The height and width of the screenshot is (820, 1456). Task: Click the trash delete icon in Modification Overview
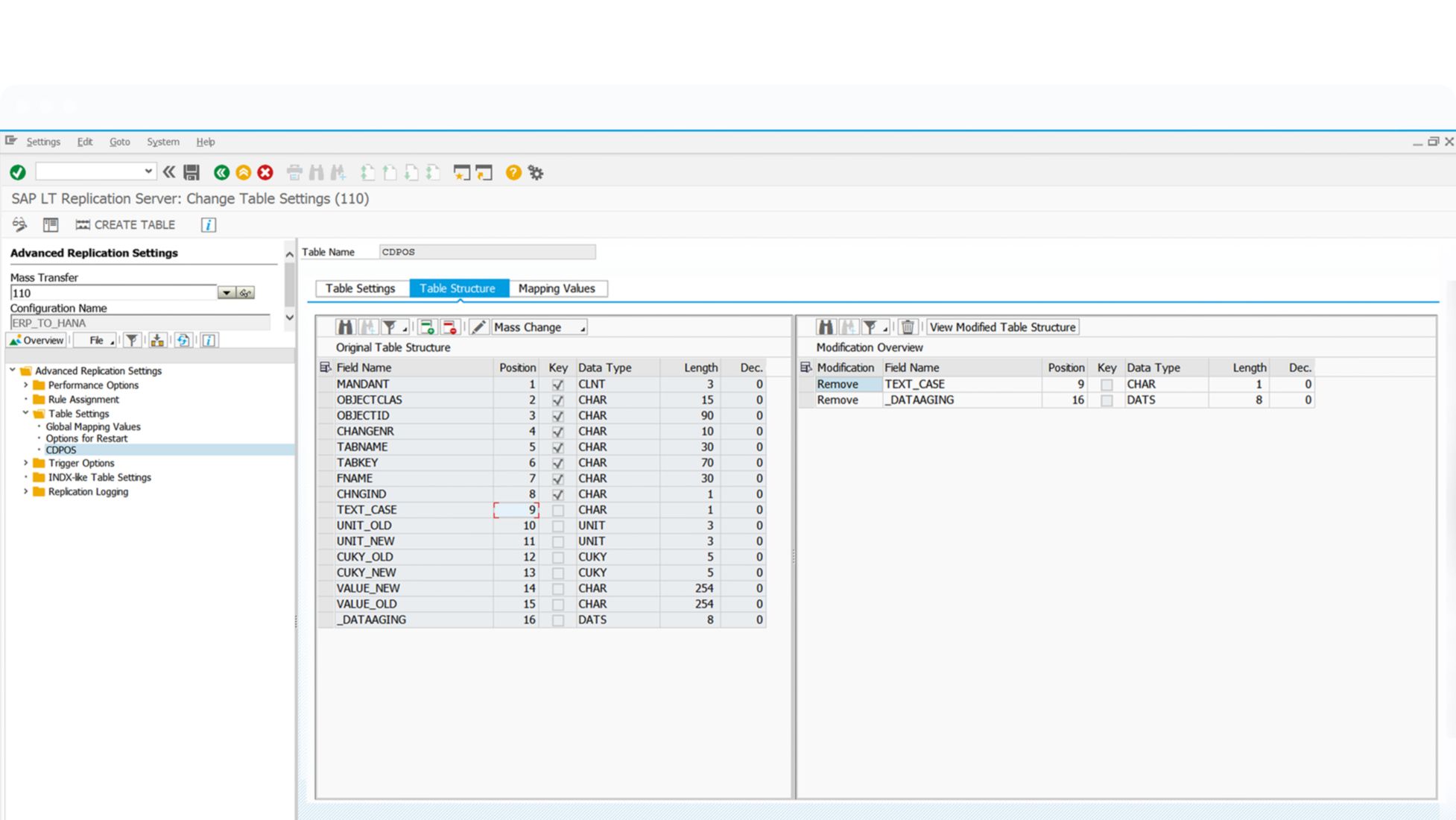[x=907, y=327]
